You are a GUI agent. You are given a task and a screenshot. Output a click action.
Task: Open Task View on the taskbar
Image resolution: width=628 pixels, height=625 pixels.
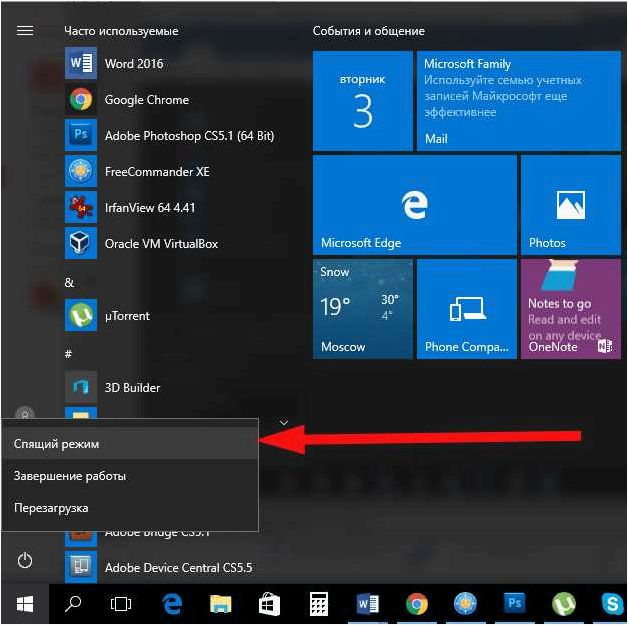coord(121,604)
